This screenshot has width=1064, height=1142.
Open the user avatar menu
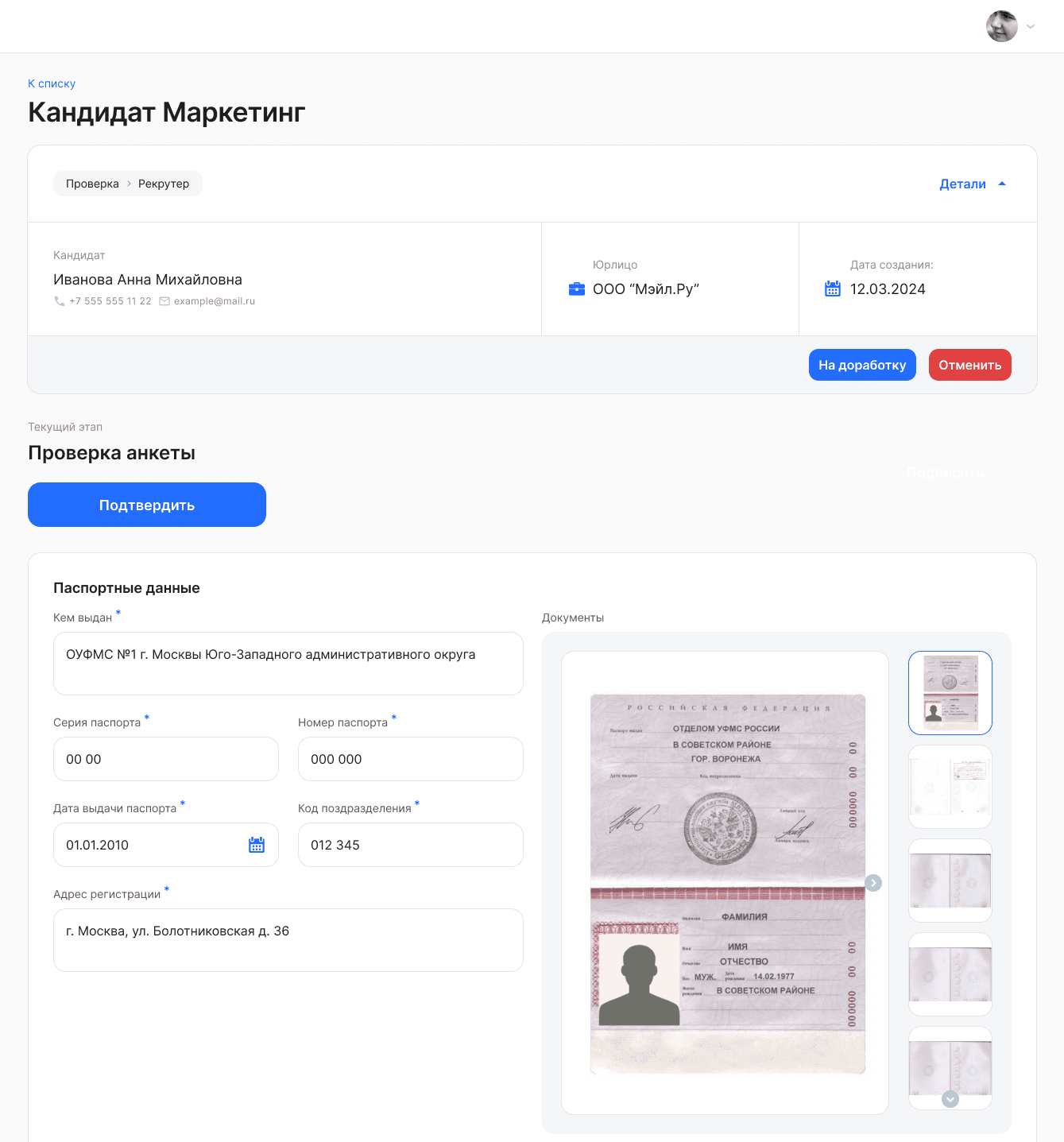[x=1001, y=26]
